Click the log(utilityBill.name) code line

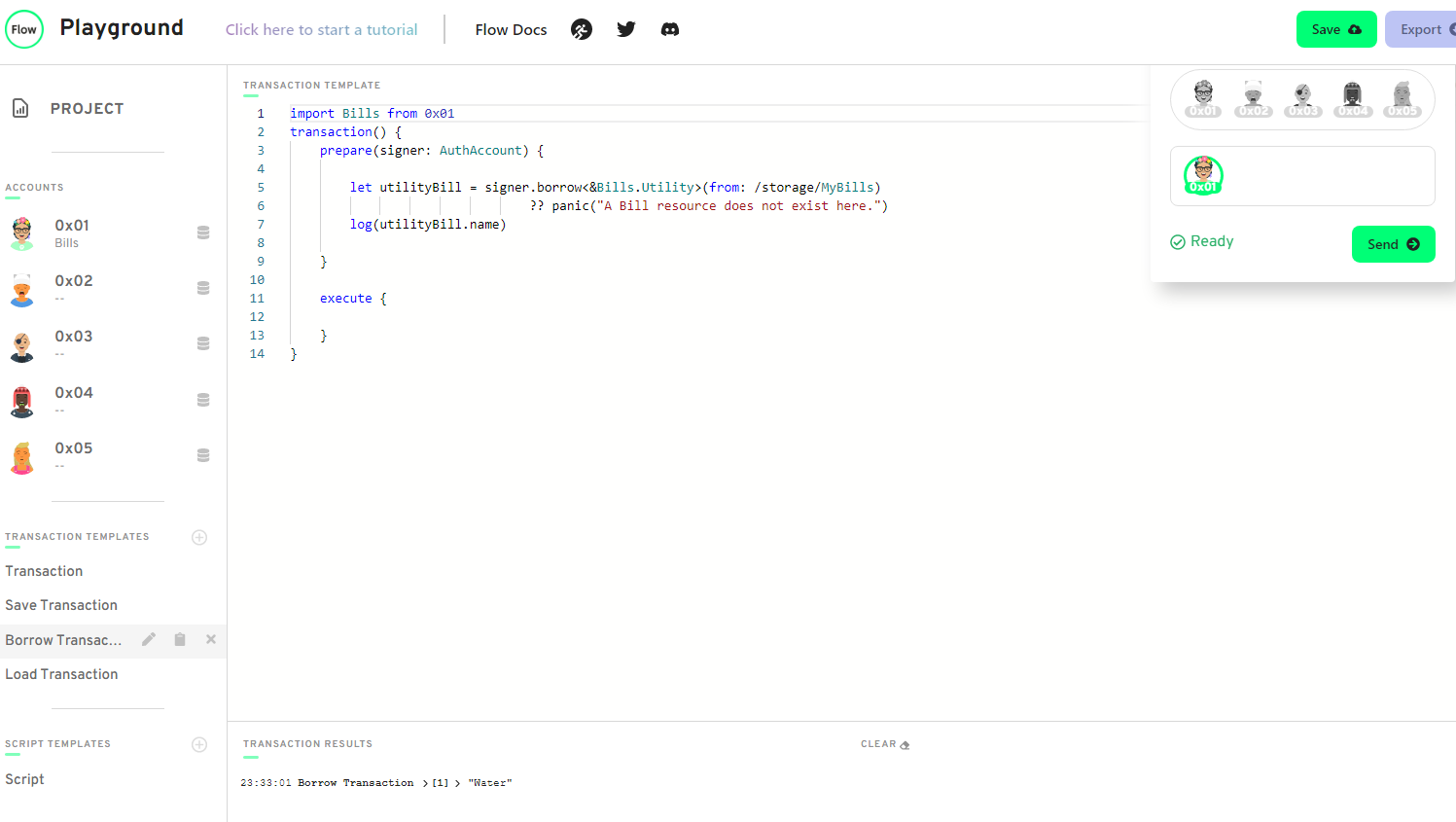tap(428, 225)
